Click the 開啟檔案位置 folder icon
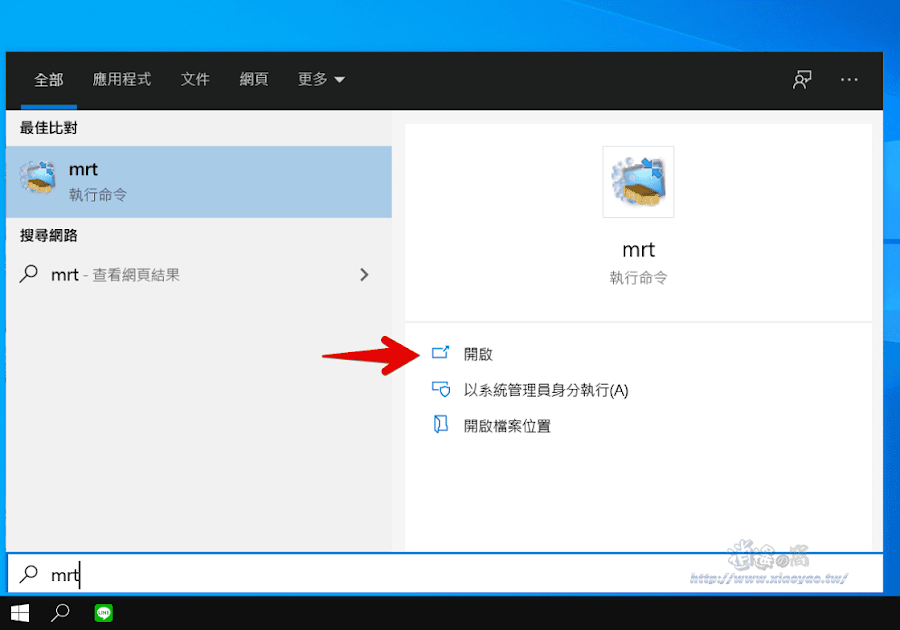 coord(441,425)
